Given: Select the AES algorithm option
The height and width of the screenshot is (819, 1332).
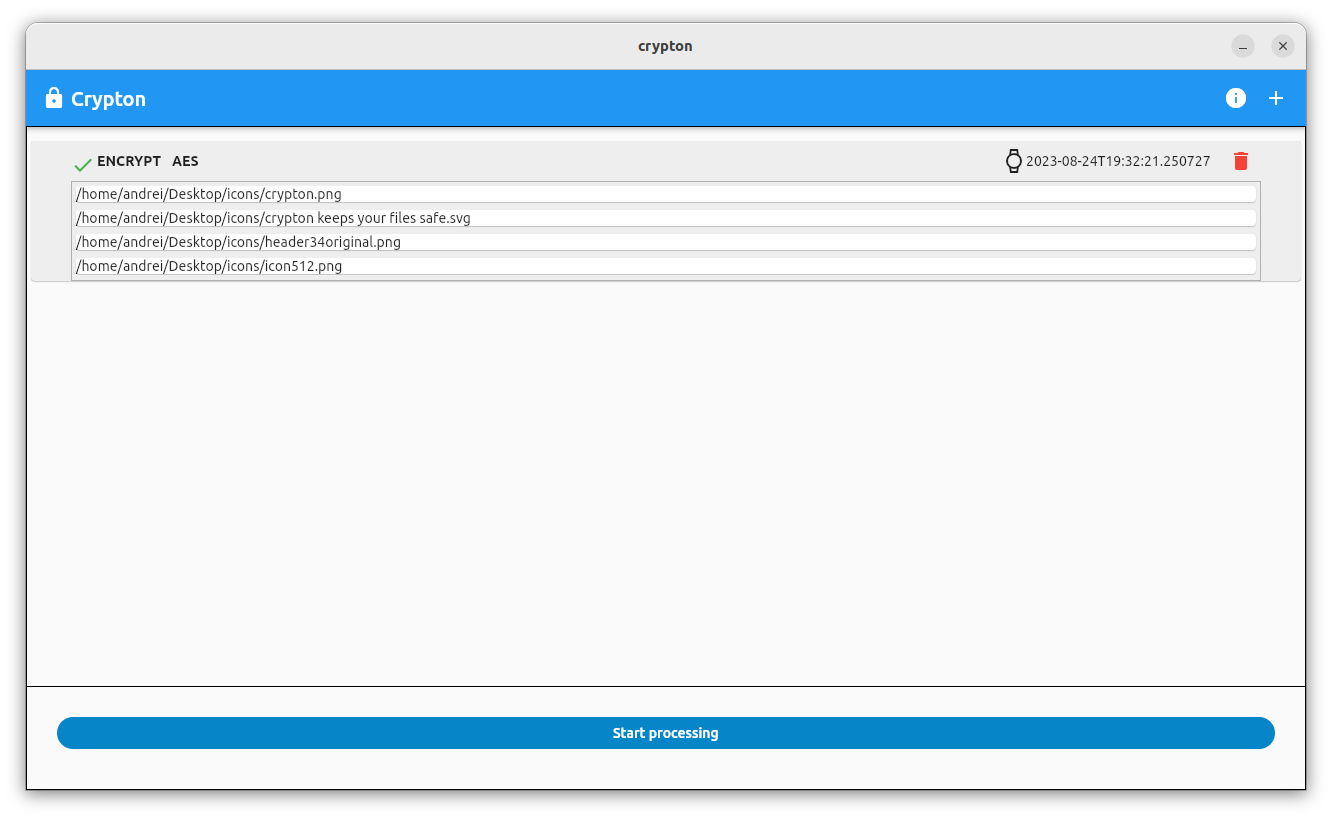Looking at the screenshot, I should pyautogui.click(x=184, y=161).
